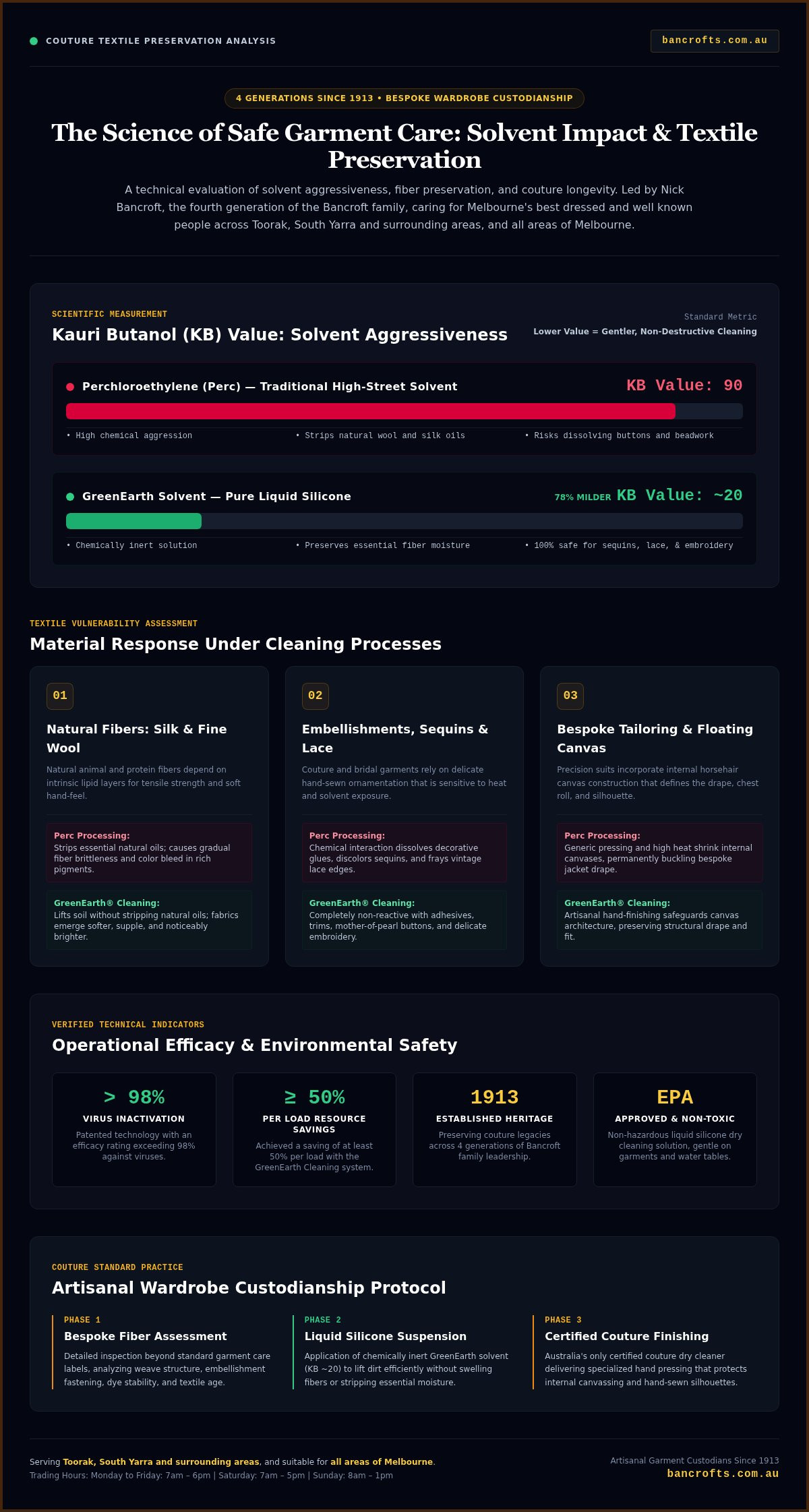Open the bancrofts.com.au link in the footer

(723, 1474)
